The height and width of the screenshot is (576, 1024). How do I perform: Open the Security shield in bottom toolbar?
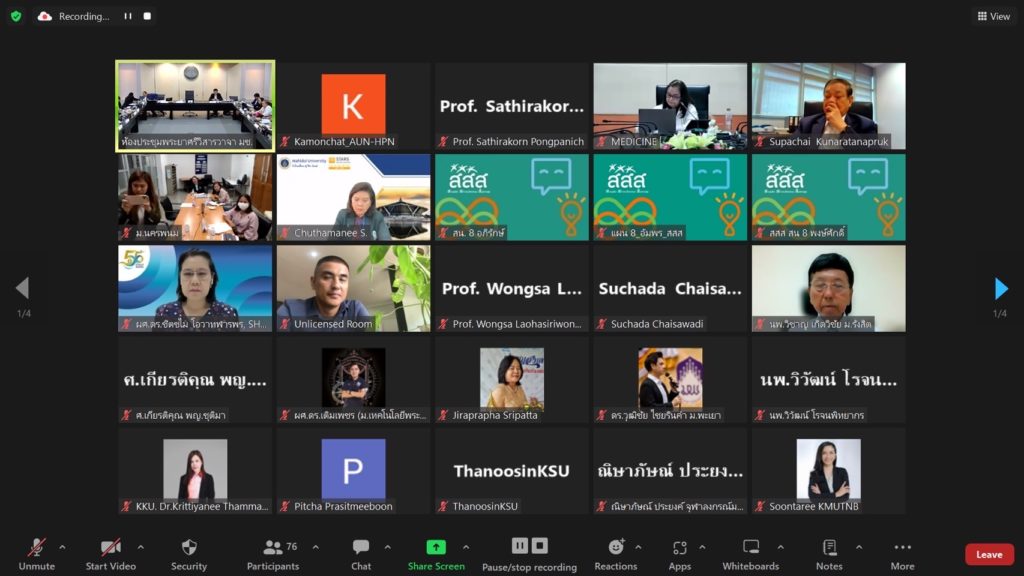[x=189, y=548]
